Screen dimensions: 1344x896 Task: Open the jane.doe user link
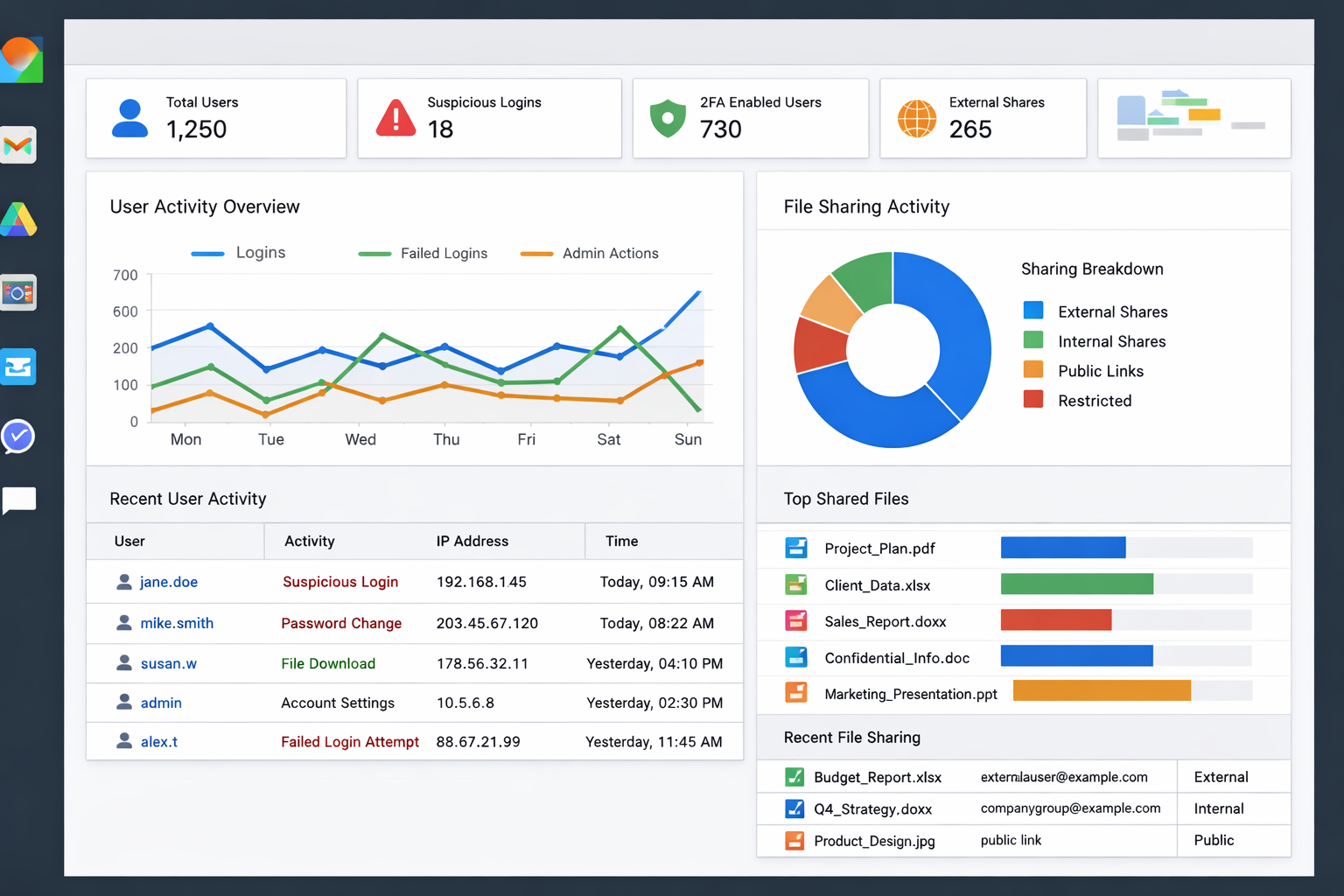pos(168,582)
